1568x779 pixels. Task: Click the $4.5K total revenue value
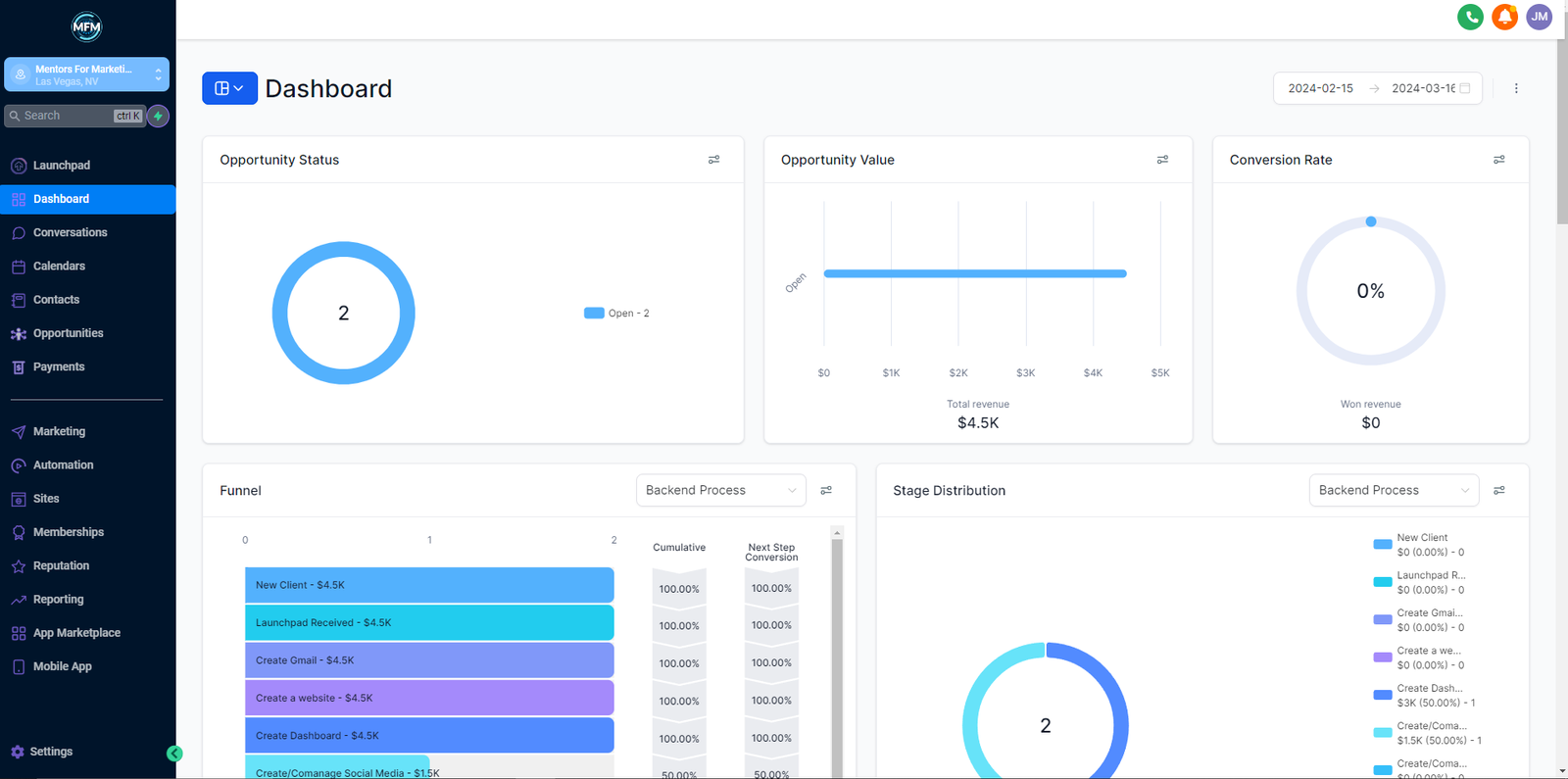(x=978, y=423)
